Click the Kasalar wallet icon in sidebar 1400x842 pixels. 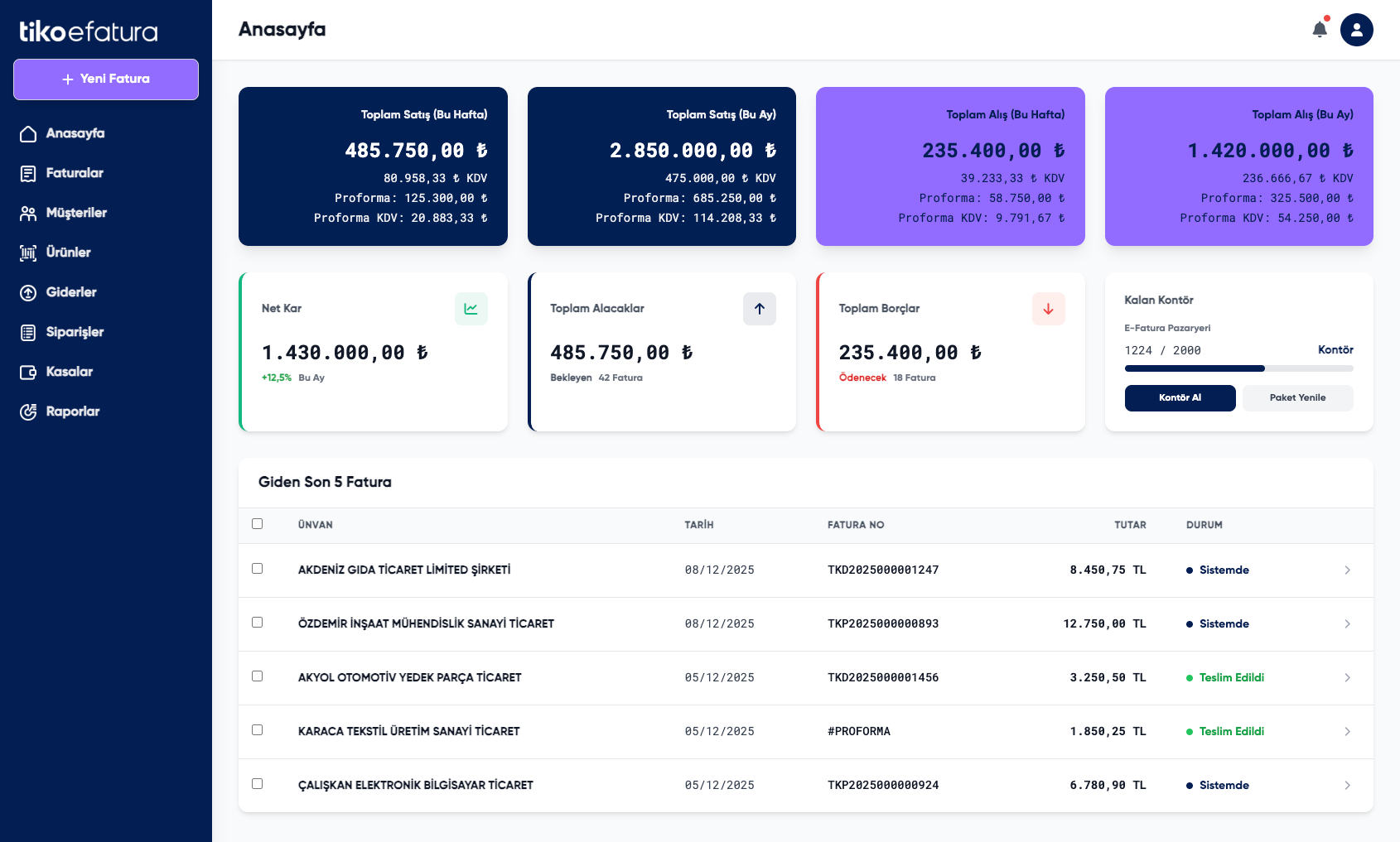tap(28, 372)
